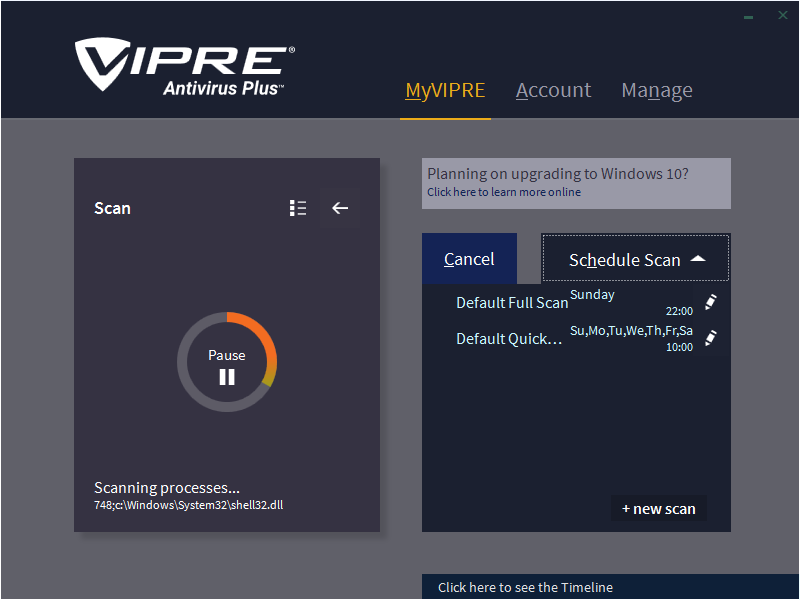The width and height of the screenshot is (800, 600).
Task: Select the Default Quick... scan entry
Action: 509,339
